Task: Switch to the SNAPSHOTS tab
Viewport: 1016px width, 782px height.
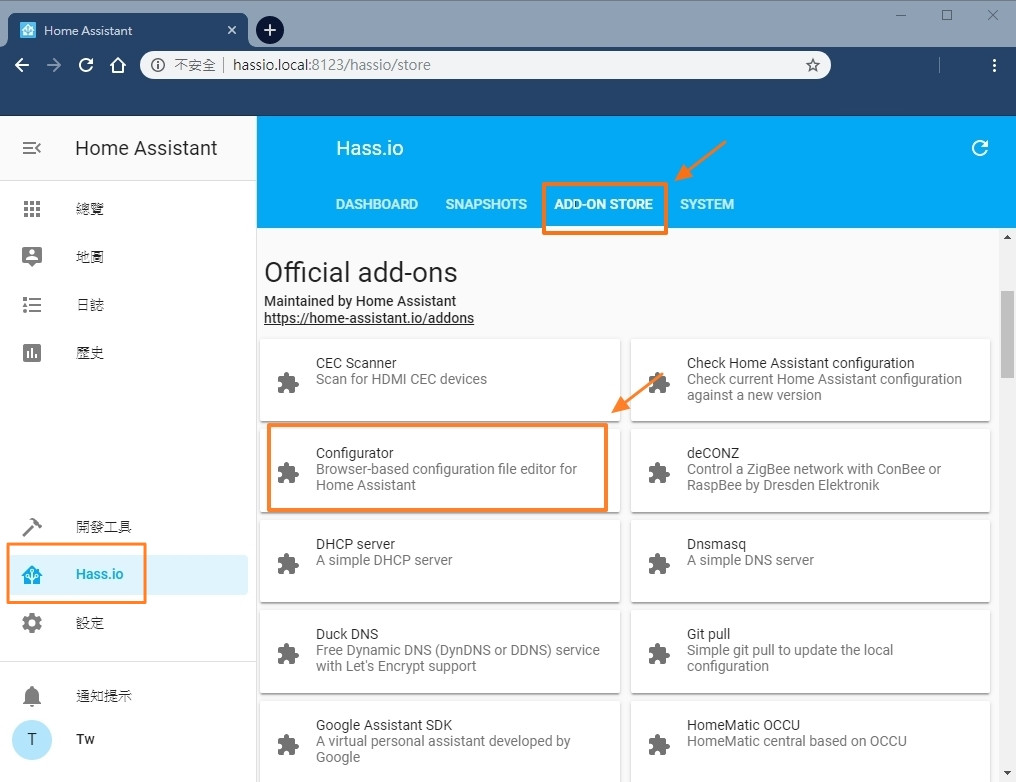Action: (x=486, y=204)
